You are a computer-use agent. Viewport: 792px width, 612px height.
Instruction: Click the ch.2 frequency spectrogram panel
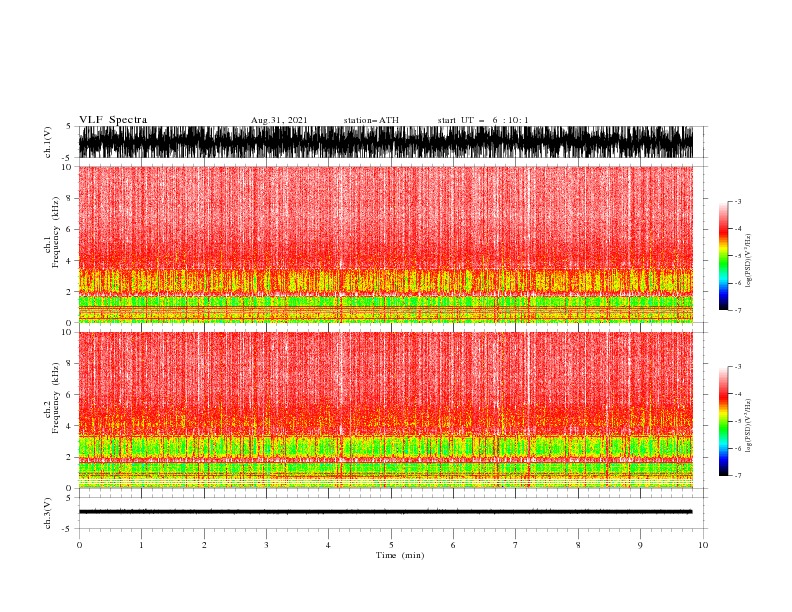coord(386,410)
